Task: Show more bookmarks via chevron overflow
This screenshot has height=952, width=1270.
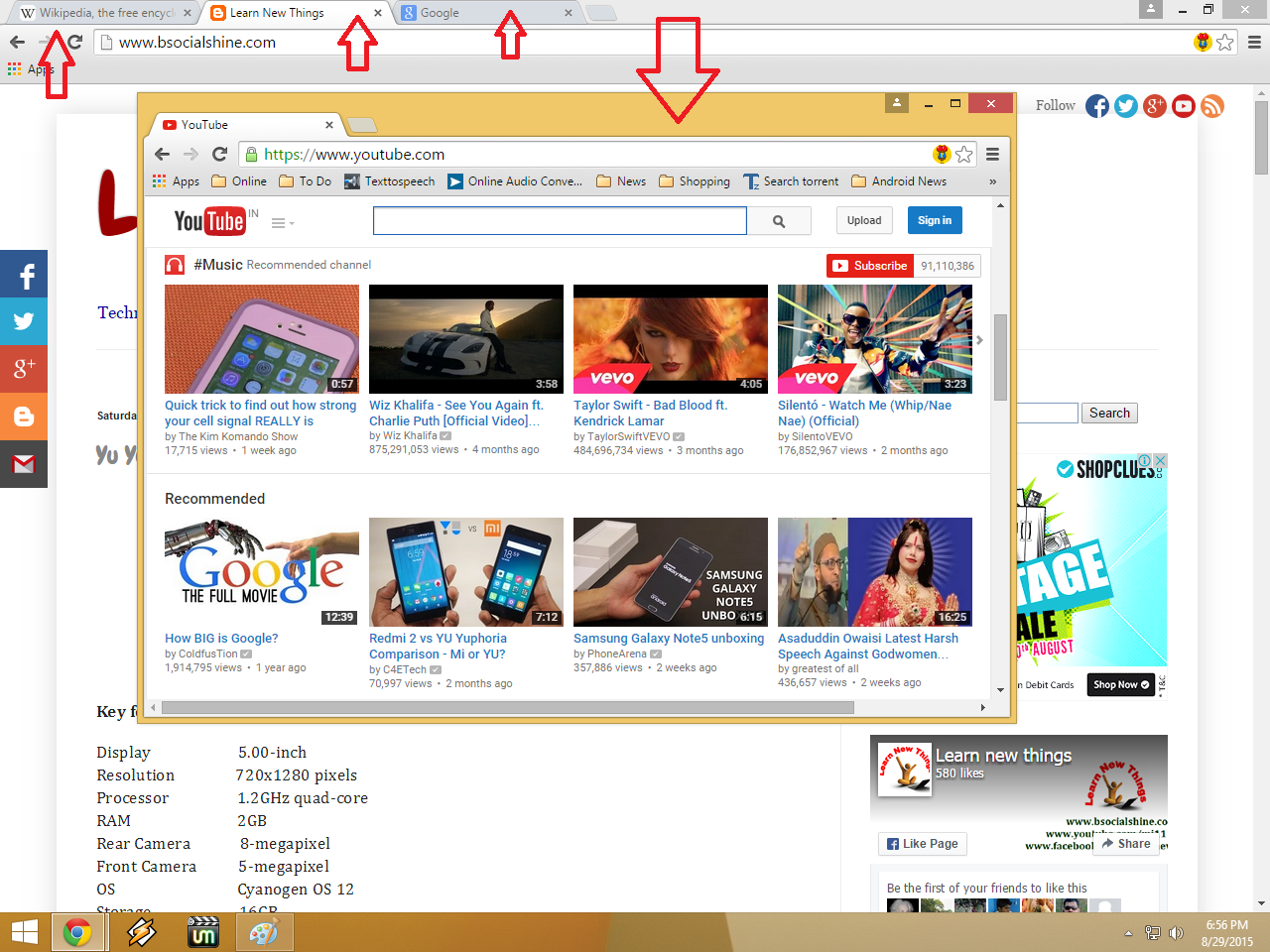Action: [992, 181]
